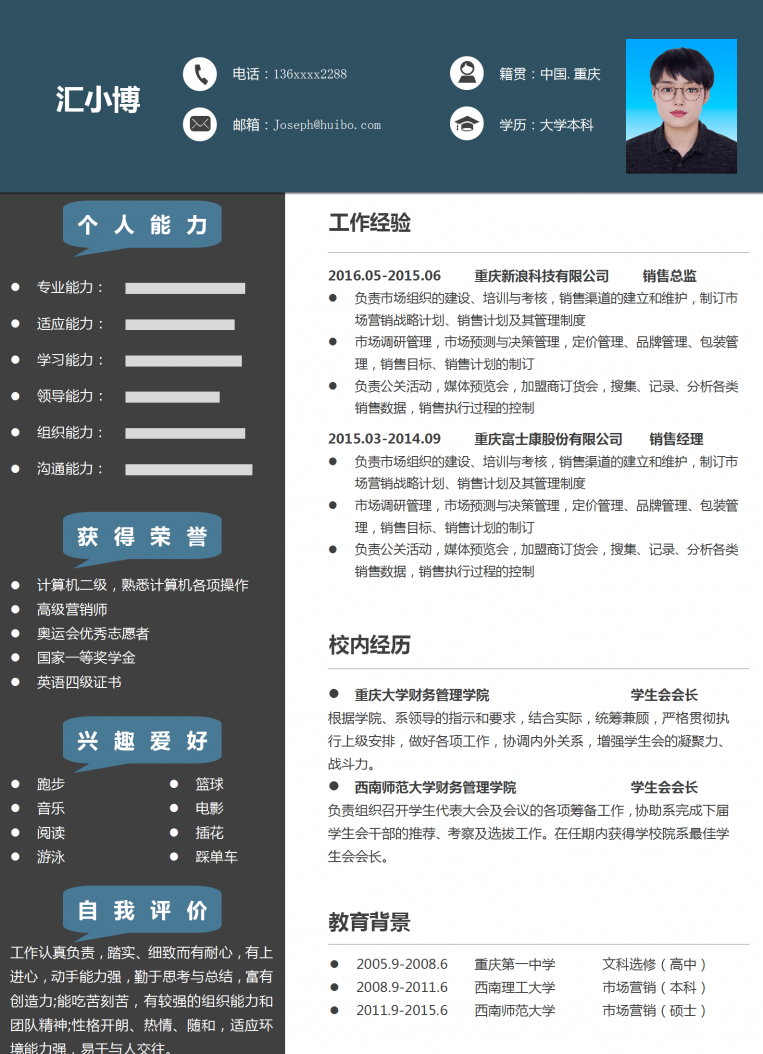The width and height of the screenshot is (763, 1054).
Task: Select the label 专业能力
Action: pos(65,287)
